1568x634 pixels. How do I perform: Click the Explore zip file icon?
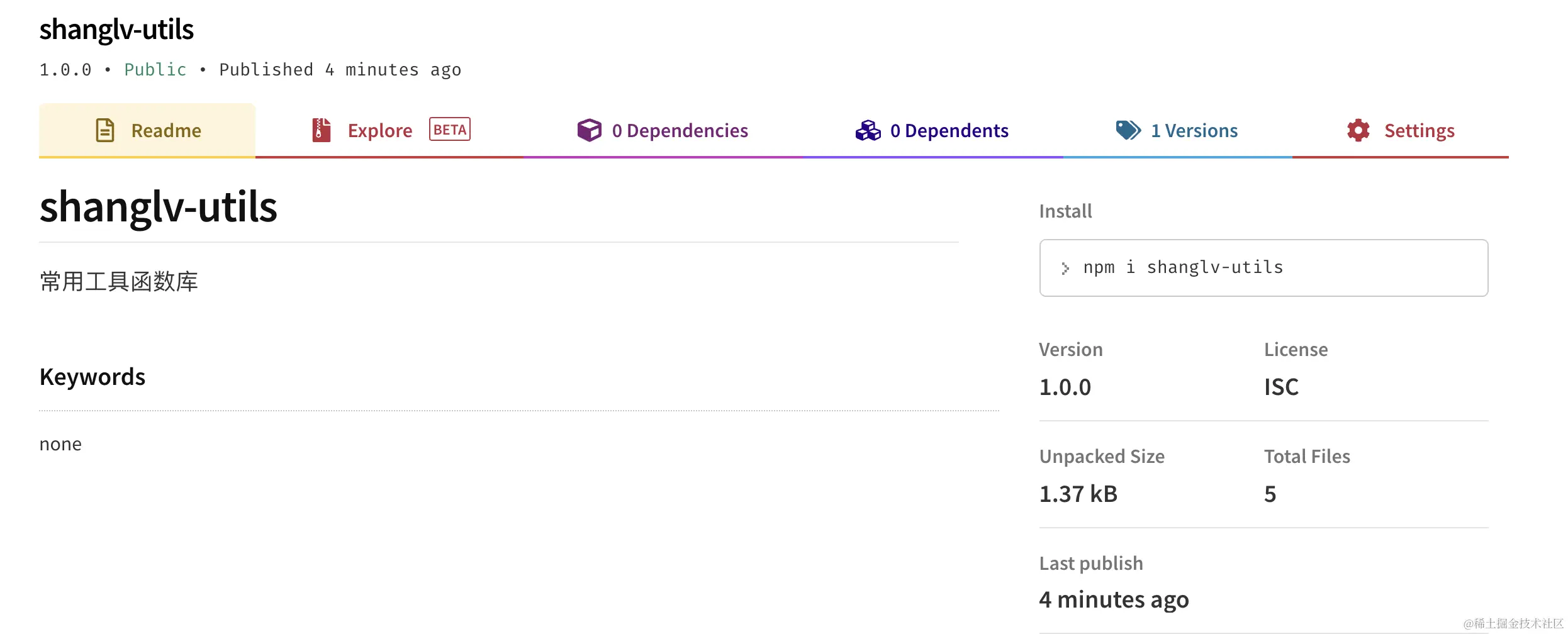coord(322,130)
